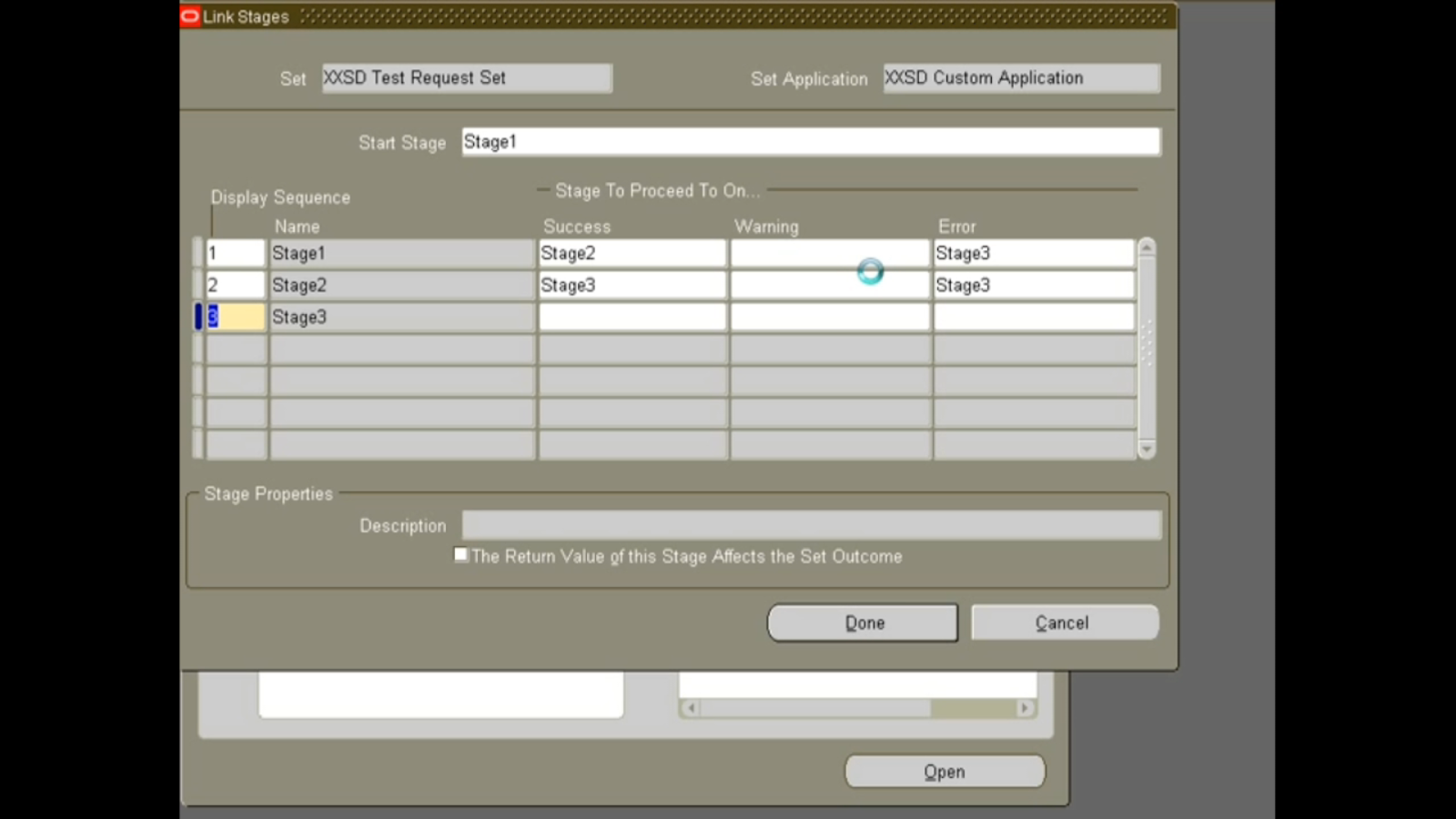Click the Display Sequence cell showing 3
This screenshot has width=1456, height=819.
tap(234, 316)
